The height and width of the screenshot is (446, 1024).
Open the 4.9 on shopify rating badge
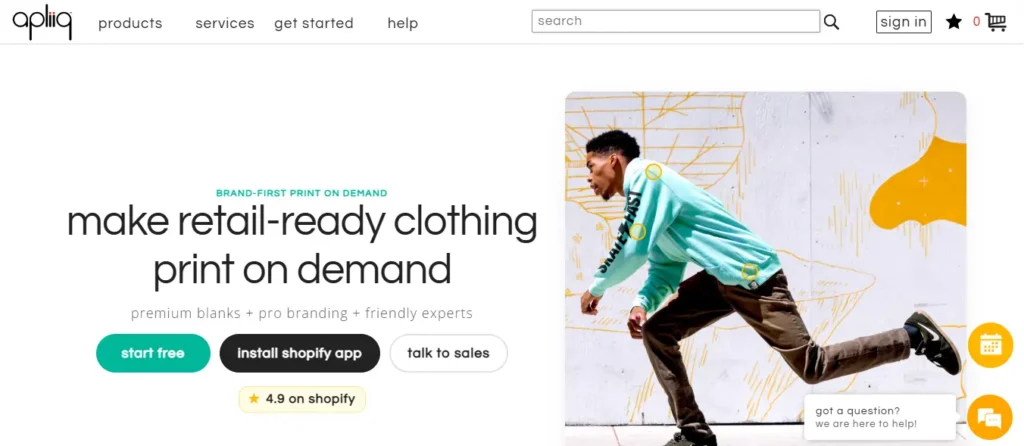pos(302,399)
